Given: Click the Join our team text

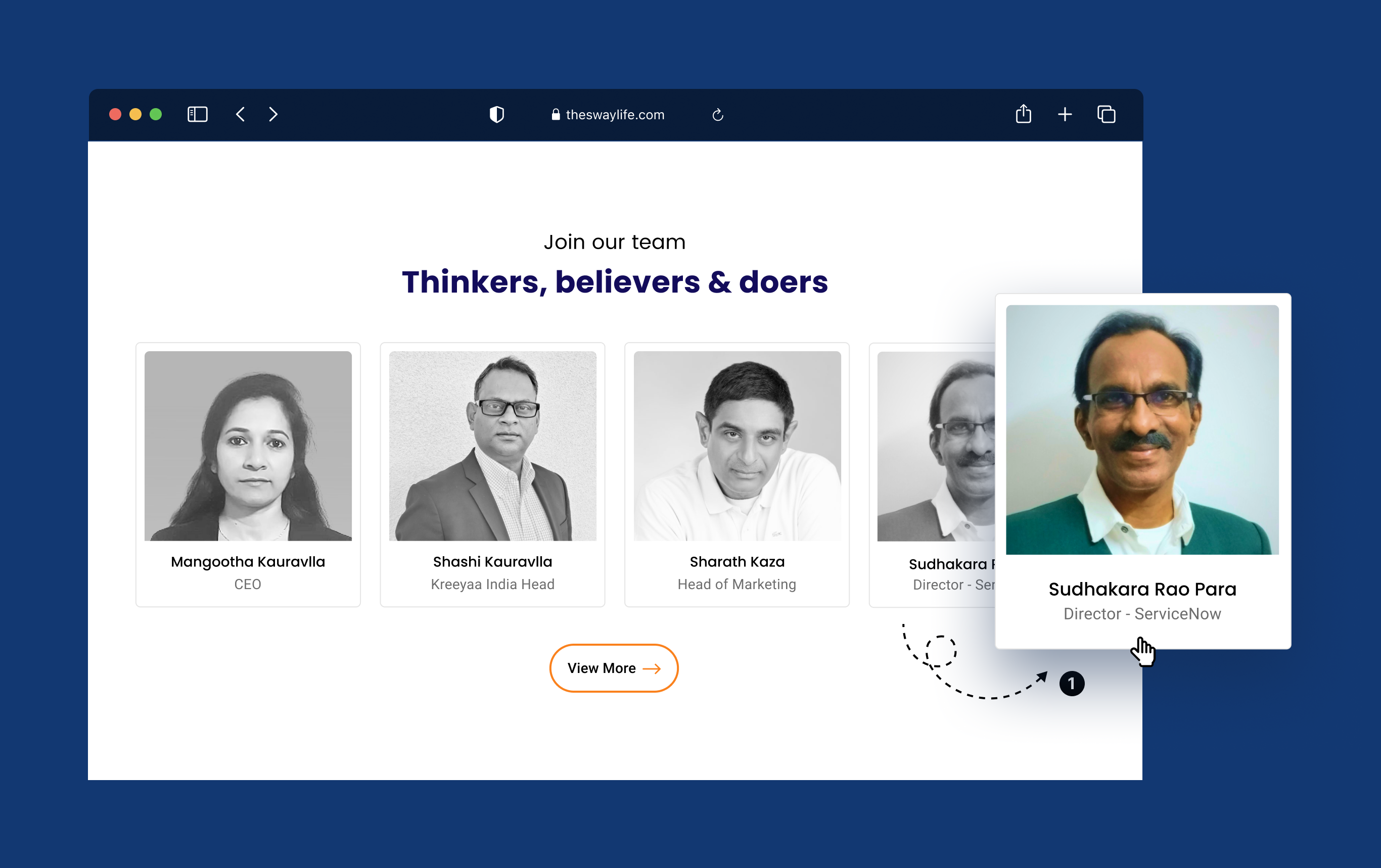Looking at the screenshot, I should click(615, 242).
